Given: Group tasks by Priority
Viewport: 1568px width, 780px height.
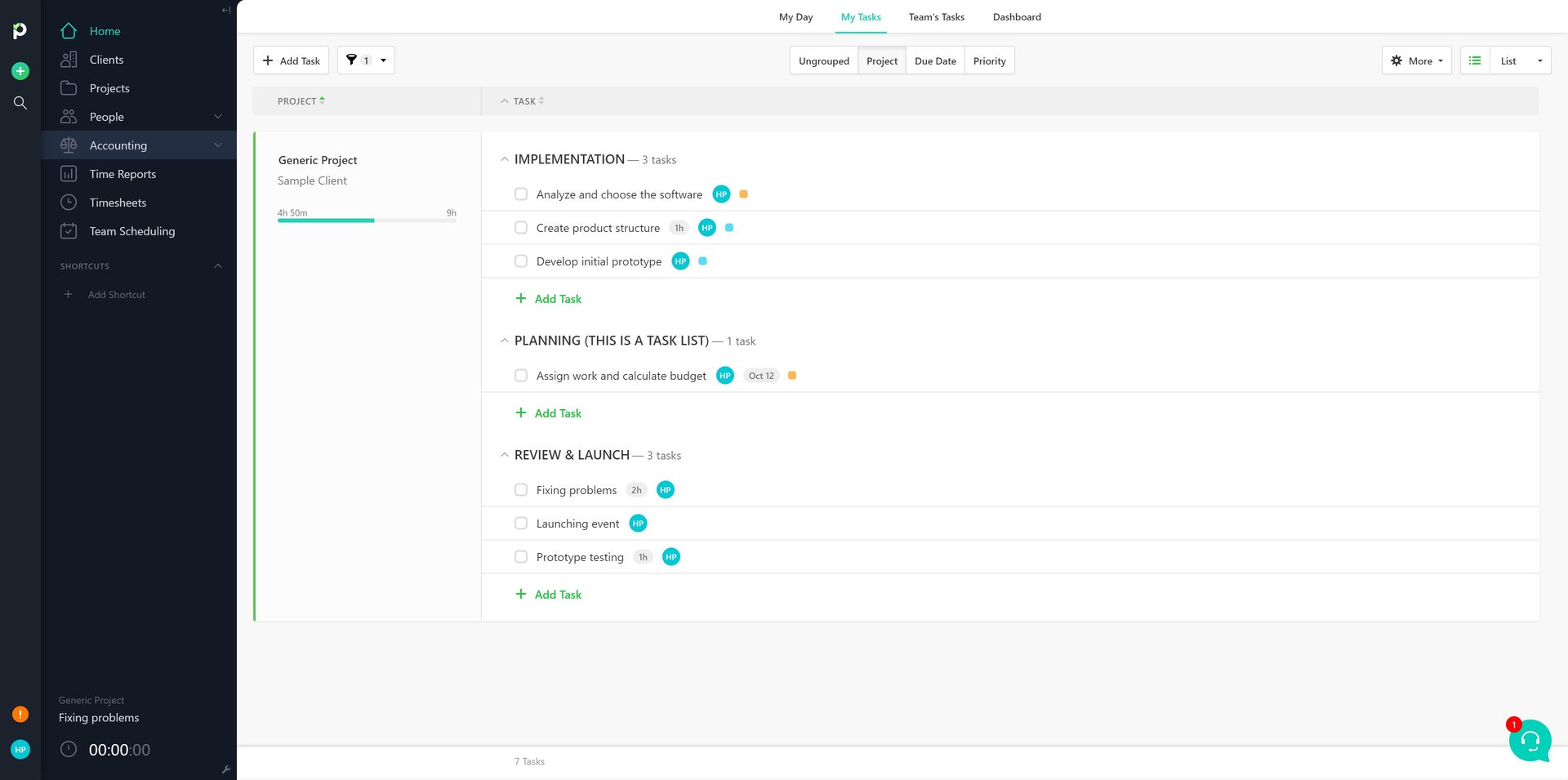Looking at the screenshot, I should coord(990,60).
